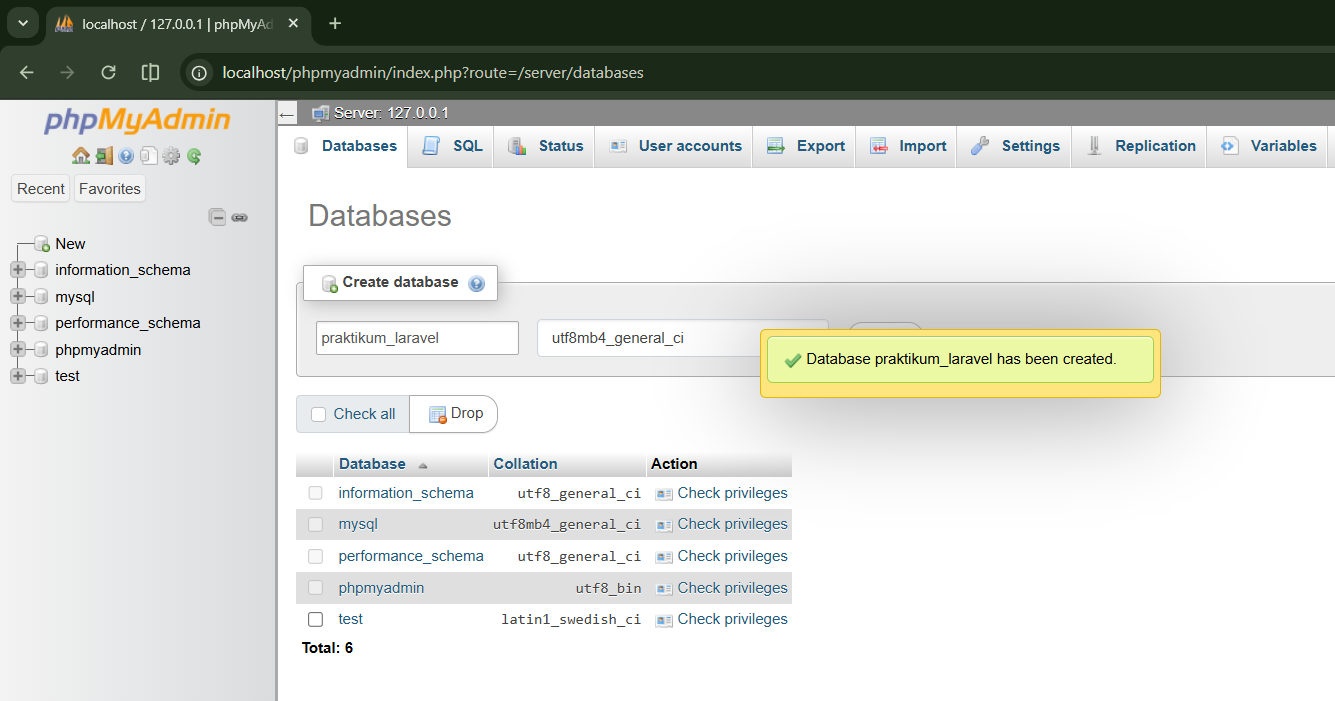Screen dimensions: 1335x701
Task: Click information_schema database icon in tree
Action: (x=41, y=270)
